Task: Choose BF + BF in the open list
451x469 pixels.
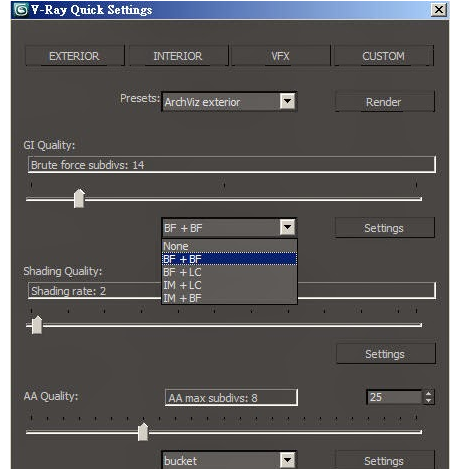Action: [x=229, y=259]
